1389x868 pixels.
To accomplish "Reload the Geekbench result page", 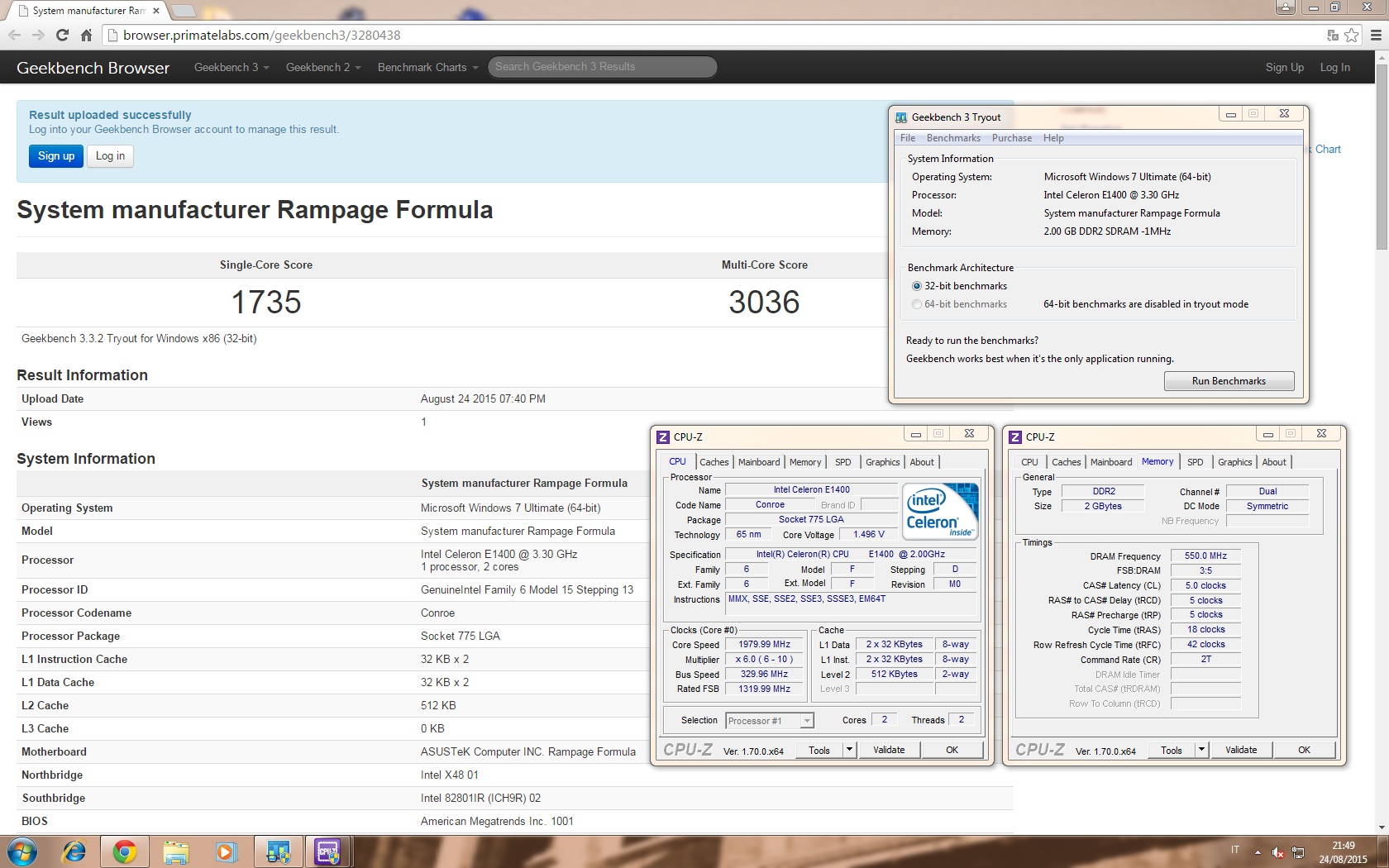I will click(62, 35).
